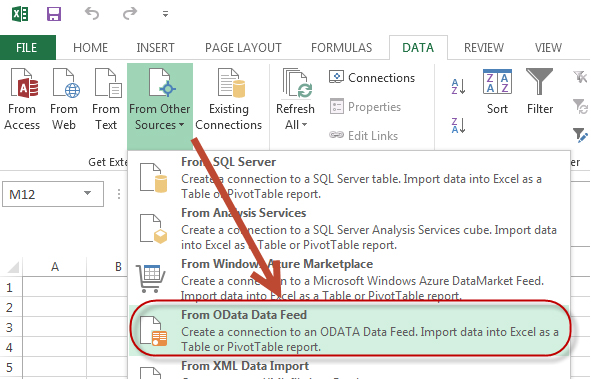Open the Name Box dropdown arrow

(x=87, y=193)
